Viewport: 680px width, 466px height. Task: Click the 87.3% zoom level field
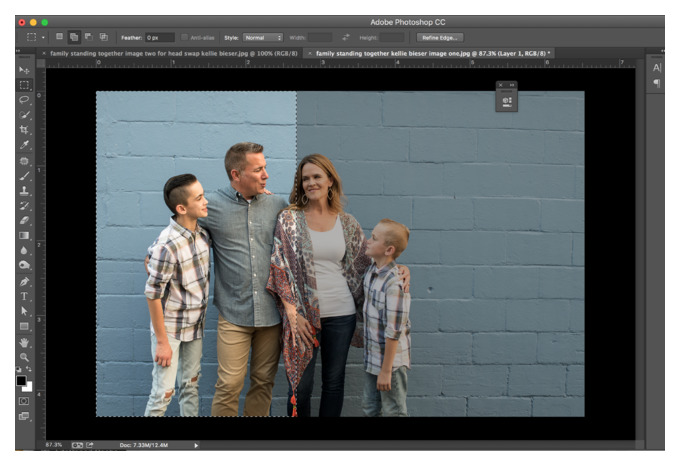coord(54,445)
